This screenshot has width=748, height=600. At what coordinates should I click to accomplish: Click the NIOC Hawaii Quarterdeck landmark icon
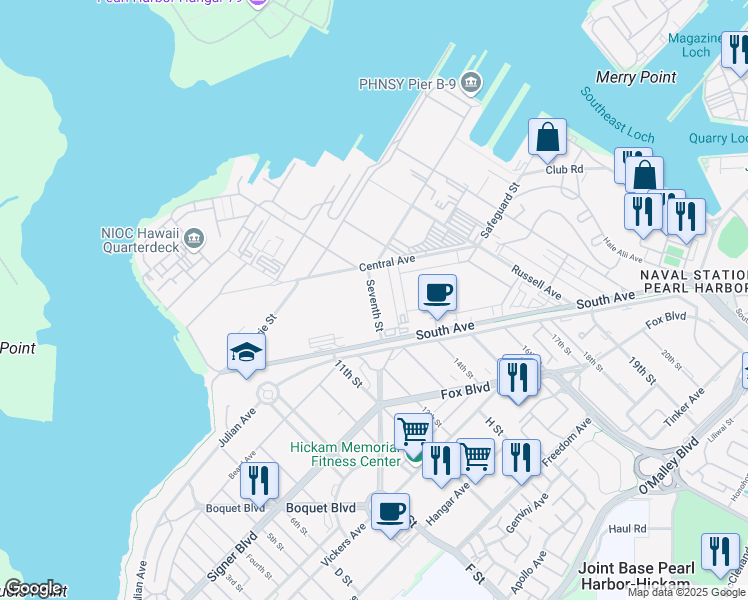194,238
